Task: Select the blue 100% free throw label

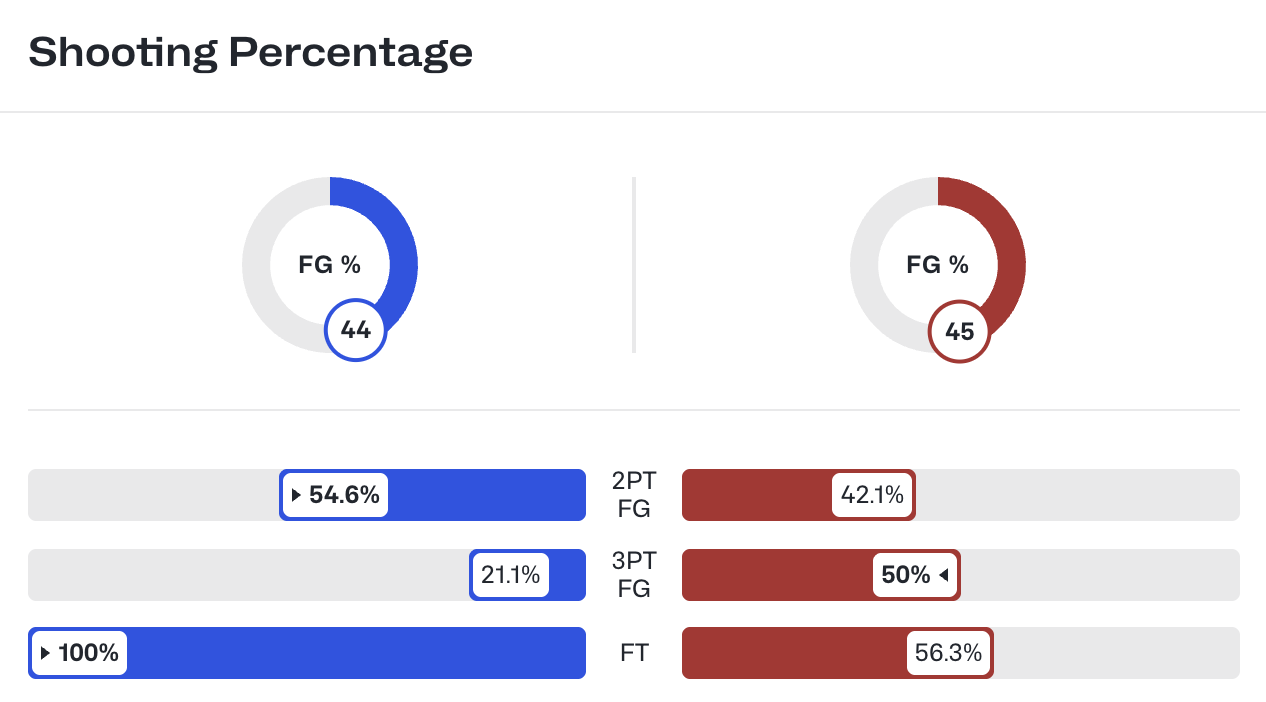Action: (88, 653)
